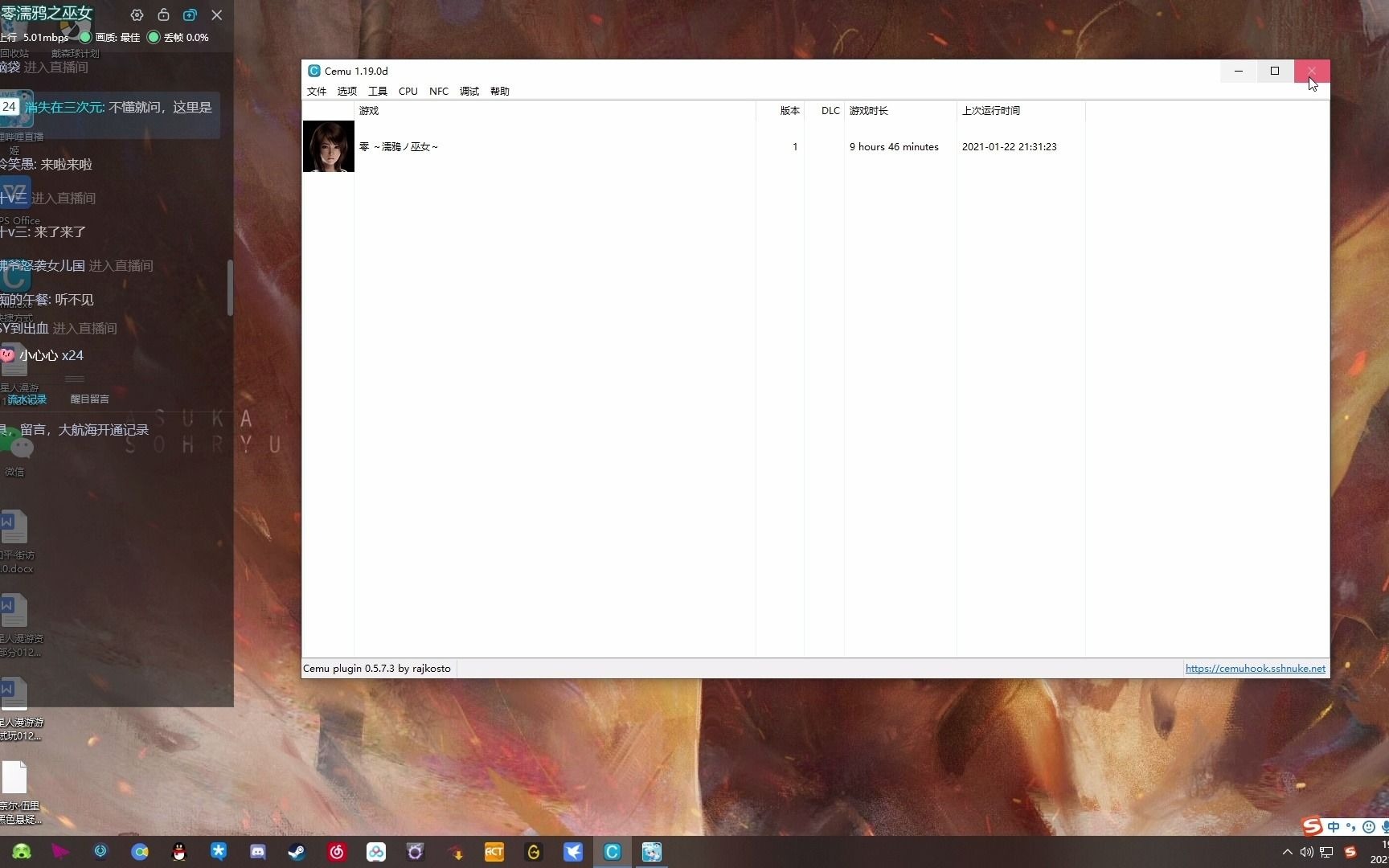This screenshot has width=1389, height=868.
Task: Open the red download-arrow app in taskbar
Action: tap(455, 852)
